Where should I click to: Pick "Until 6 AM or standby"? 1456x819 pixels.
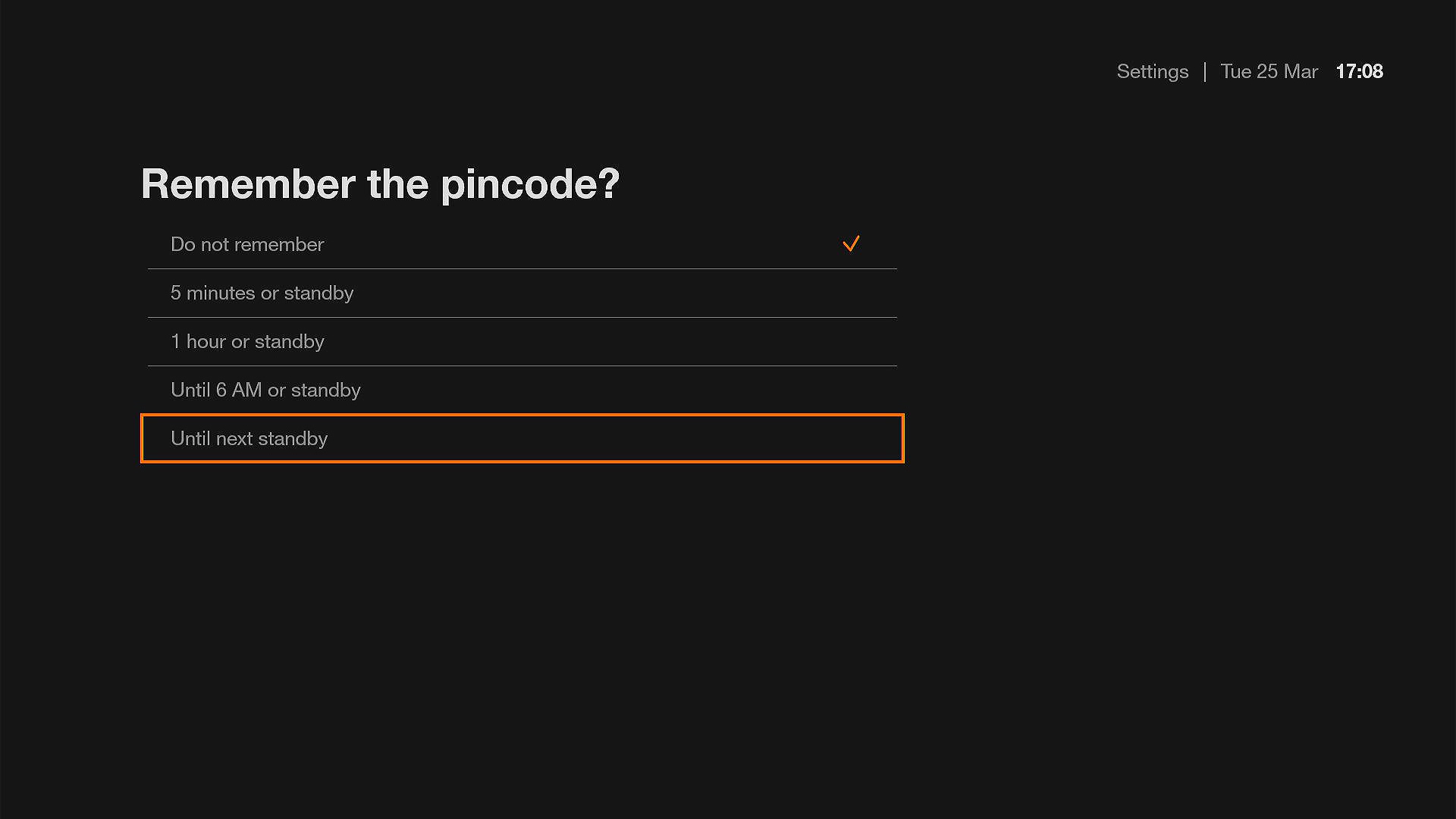point(265,390)
